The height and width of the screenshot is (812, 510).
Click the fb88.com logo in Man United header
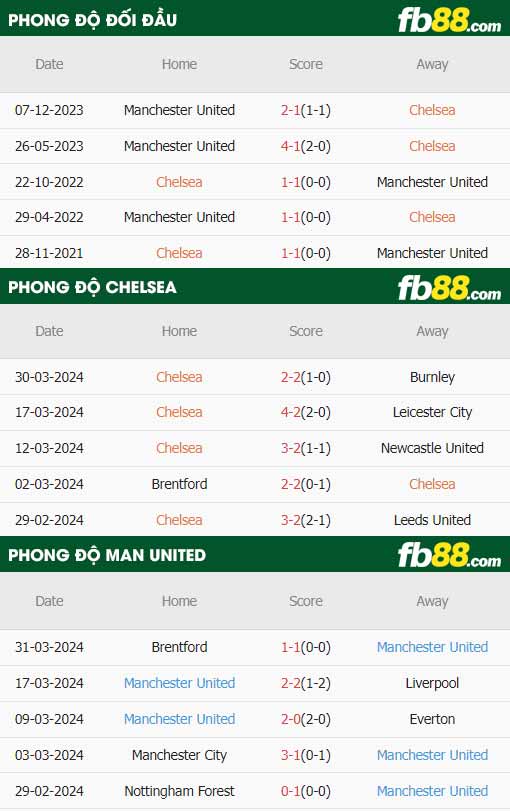(x=449, y=555)
